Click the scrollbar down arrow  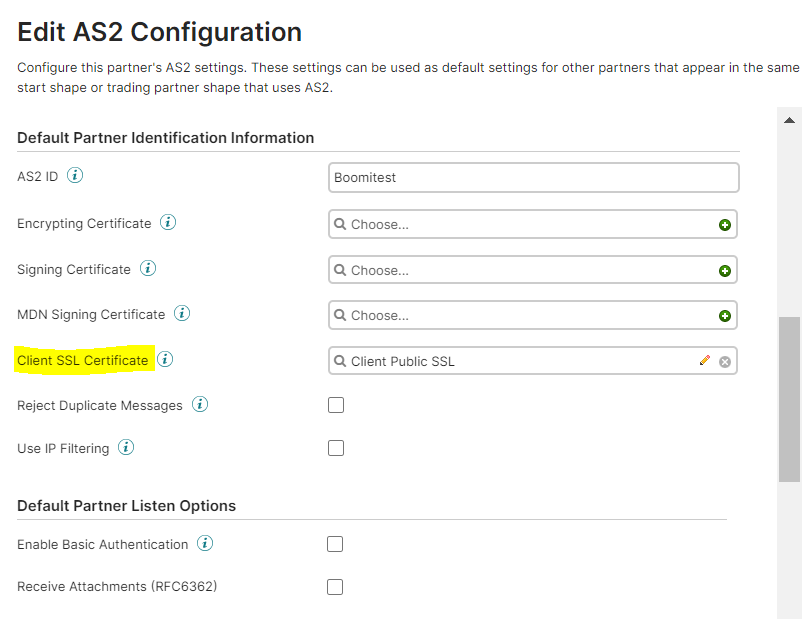click(x=790, y=611)
